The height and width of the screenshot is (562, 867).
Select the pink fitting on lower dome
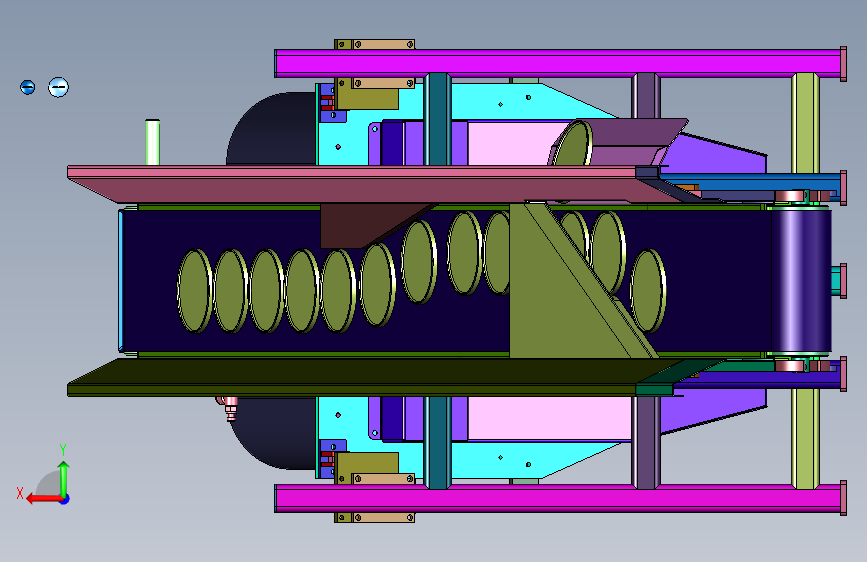(229, 408)
